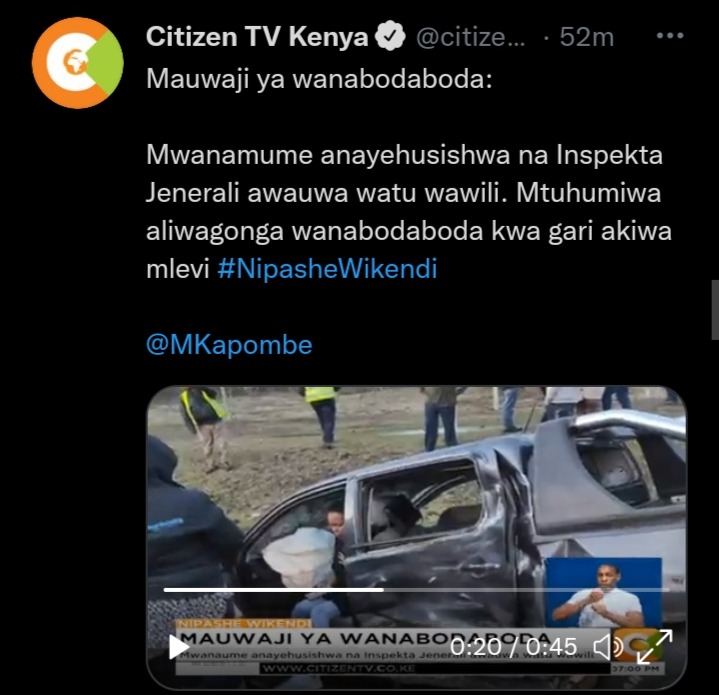Open the tweet's 52m timestamp
This screenshot has width=719, height=695.
pos(586,37)
